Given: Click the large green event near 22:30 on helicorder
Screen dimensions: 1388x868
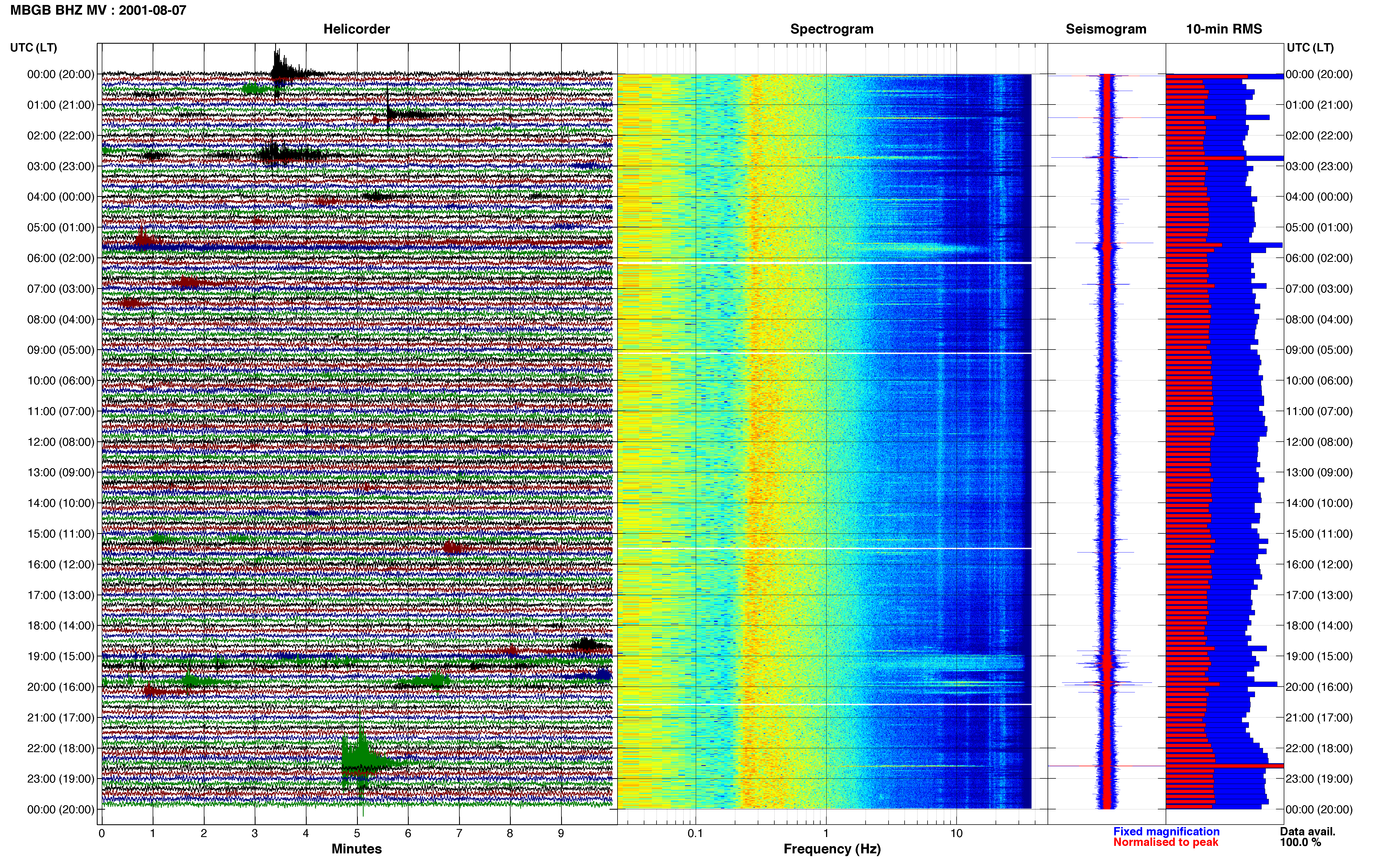Looking at the screenshot, I should coord(362,762).
